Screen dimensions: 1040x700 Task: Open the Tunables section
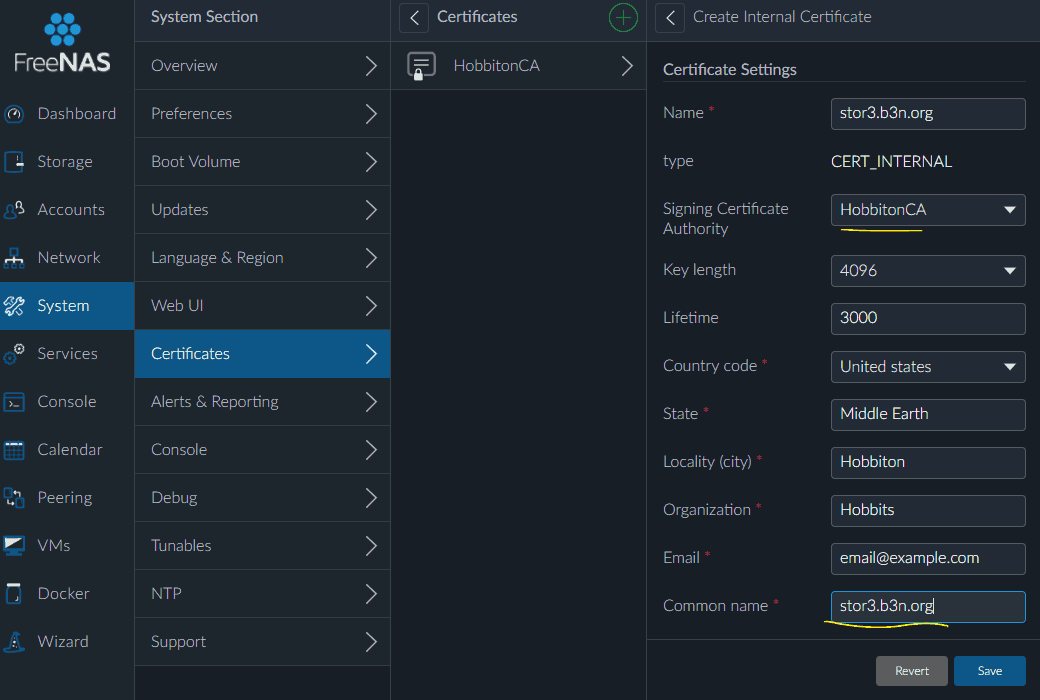263,545
